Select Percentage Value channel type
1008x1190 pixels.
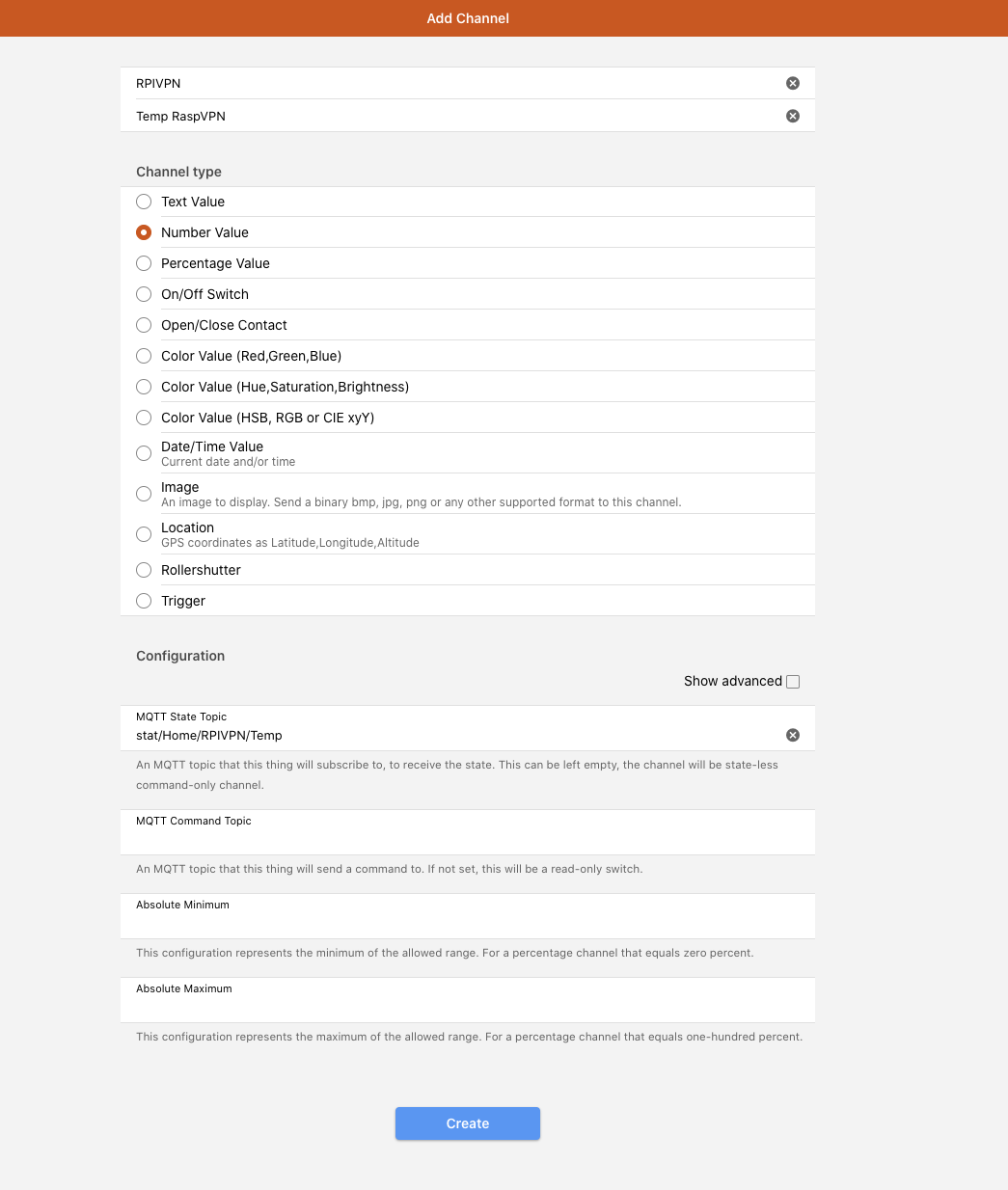[x=144, y=263]
